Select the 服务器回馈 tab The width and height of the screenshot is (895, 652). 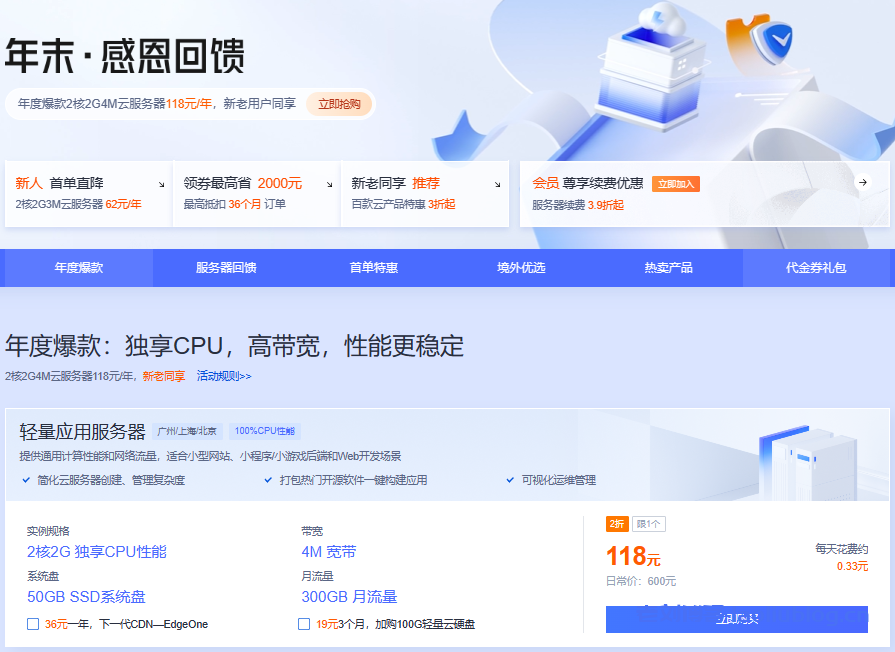[x=225, y=268]
